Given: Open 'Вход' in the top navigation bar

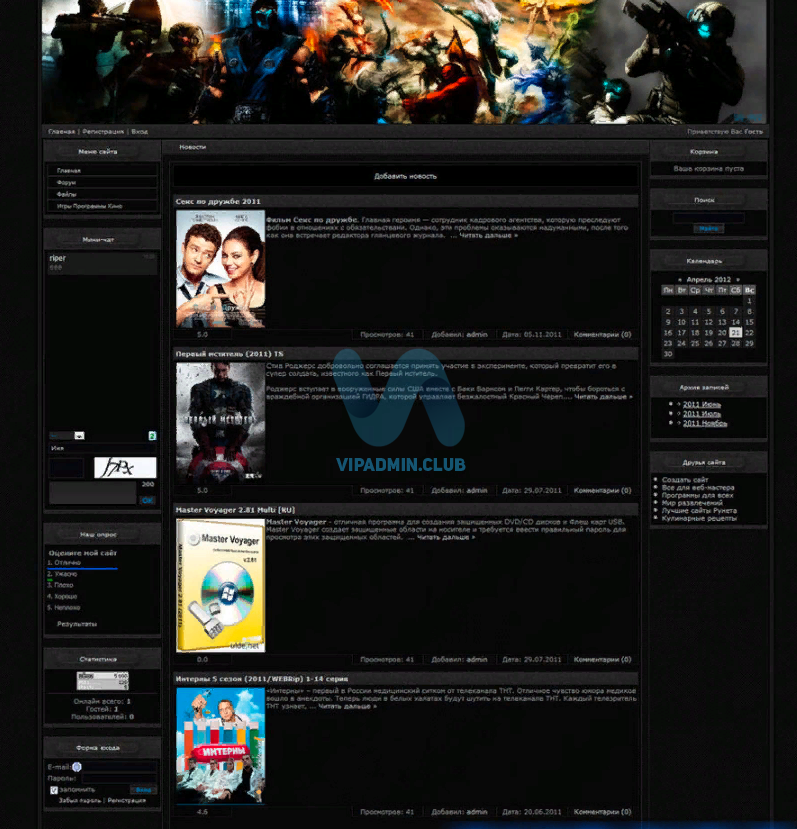Looking at the screenshot, I should [140, 132].
